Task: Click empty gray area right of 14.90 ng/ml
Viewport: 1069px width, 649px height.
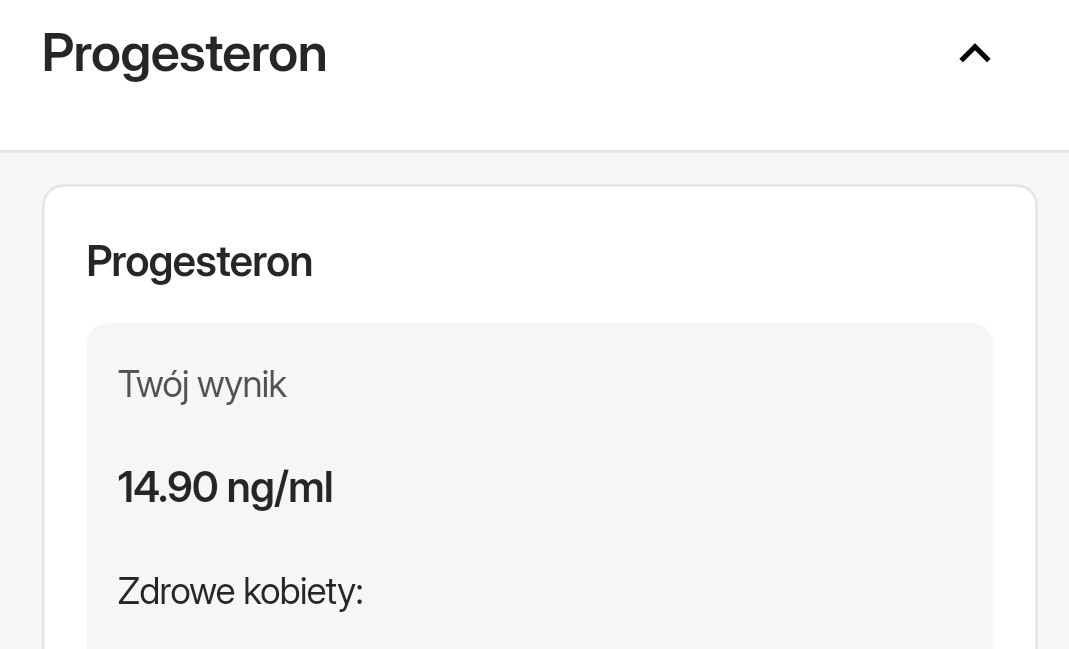Action: click(x=650, y=488)
